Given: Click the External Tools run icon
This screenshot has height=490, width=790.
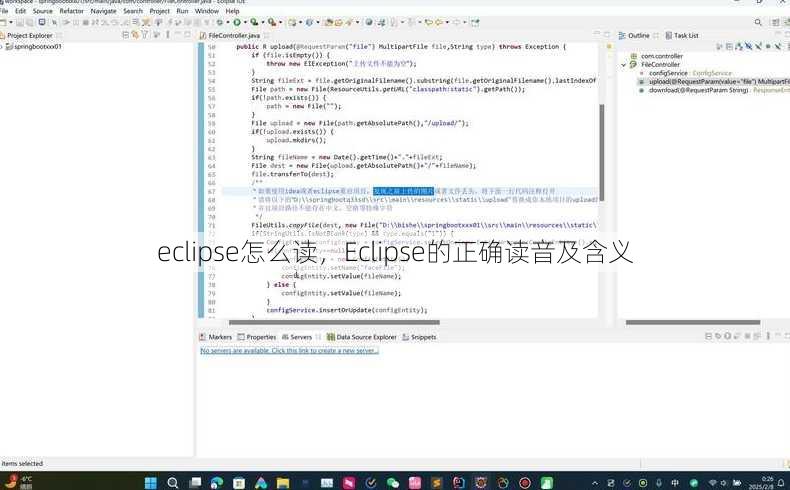Looking at the screenshot, I should [x=272, y=22].
